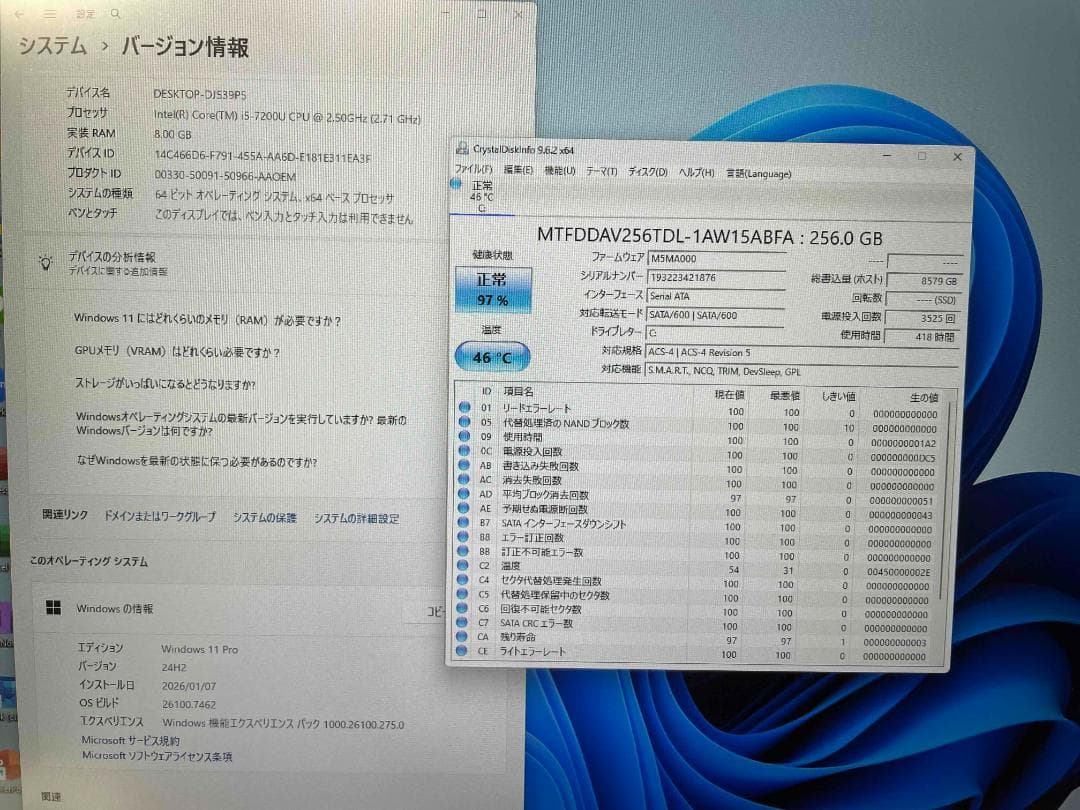Click the raw value 00450000002E in 温度 row

[x=898, y=572]
